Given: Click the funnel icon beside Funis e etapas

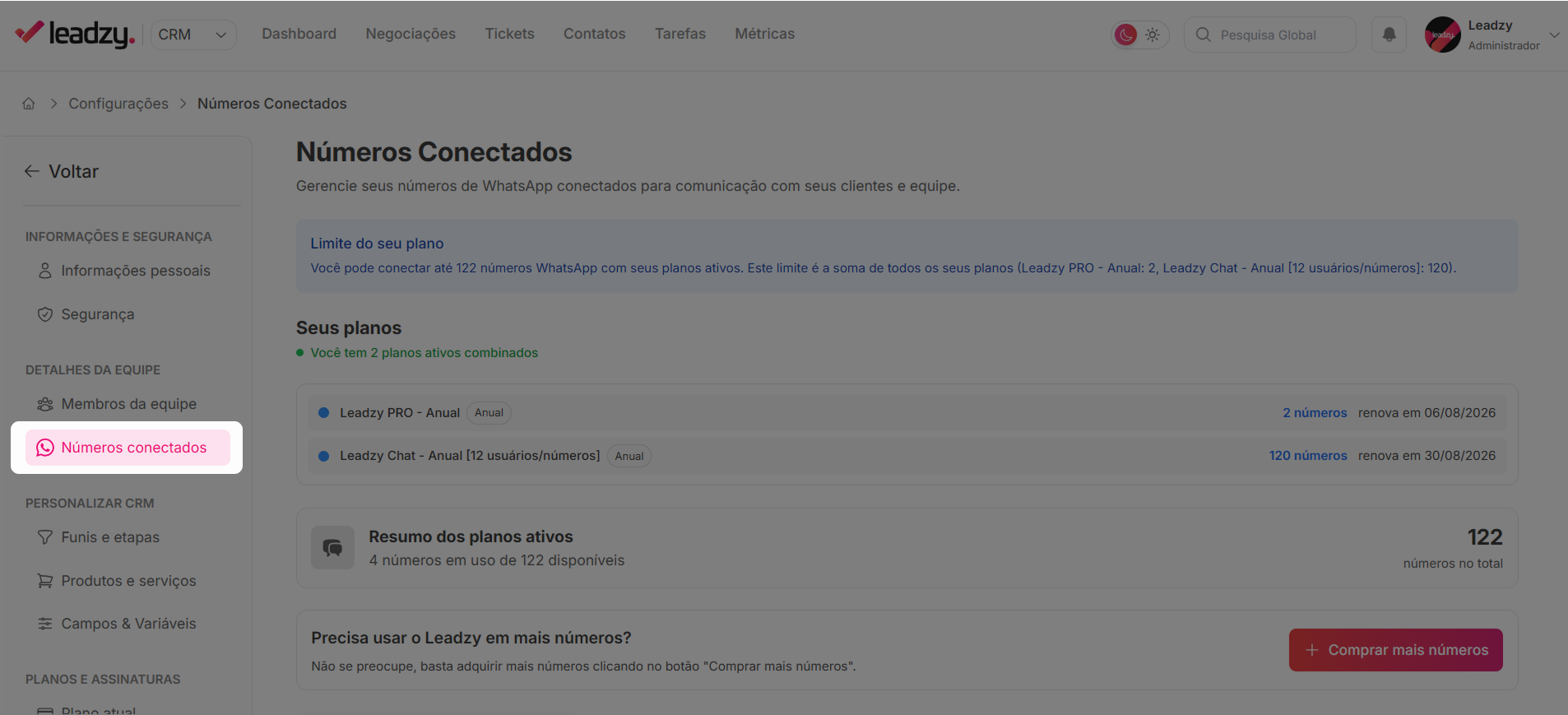Looking at the screenshot, I should point(45,537).
